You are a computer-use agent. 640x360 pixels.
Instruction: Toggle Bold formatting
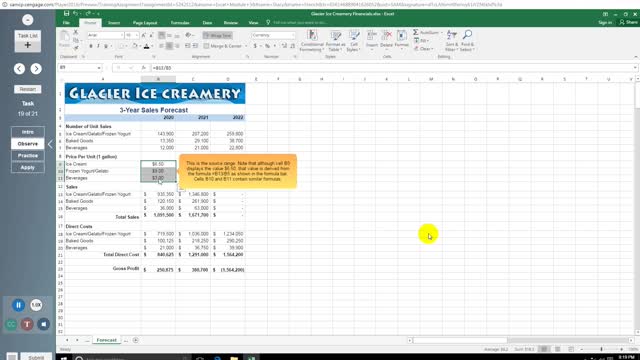point(91,46)
